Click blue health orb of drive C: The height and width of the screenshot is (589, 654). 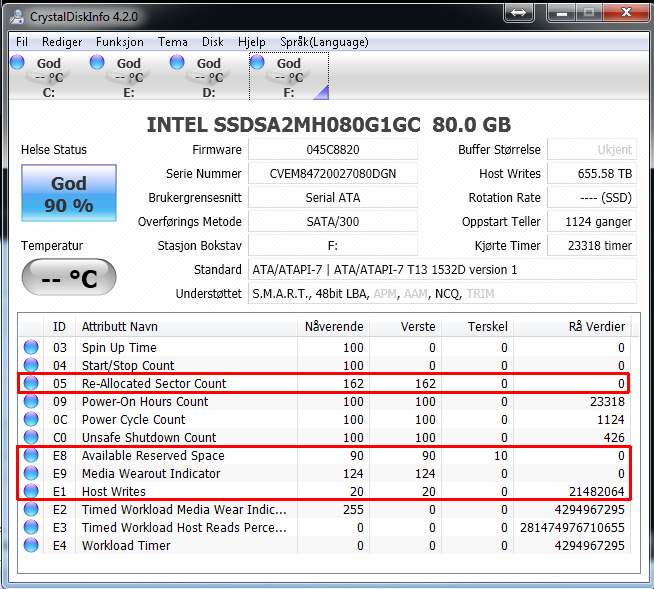tap(18, 62)
